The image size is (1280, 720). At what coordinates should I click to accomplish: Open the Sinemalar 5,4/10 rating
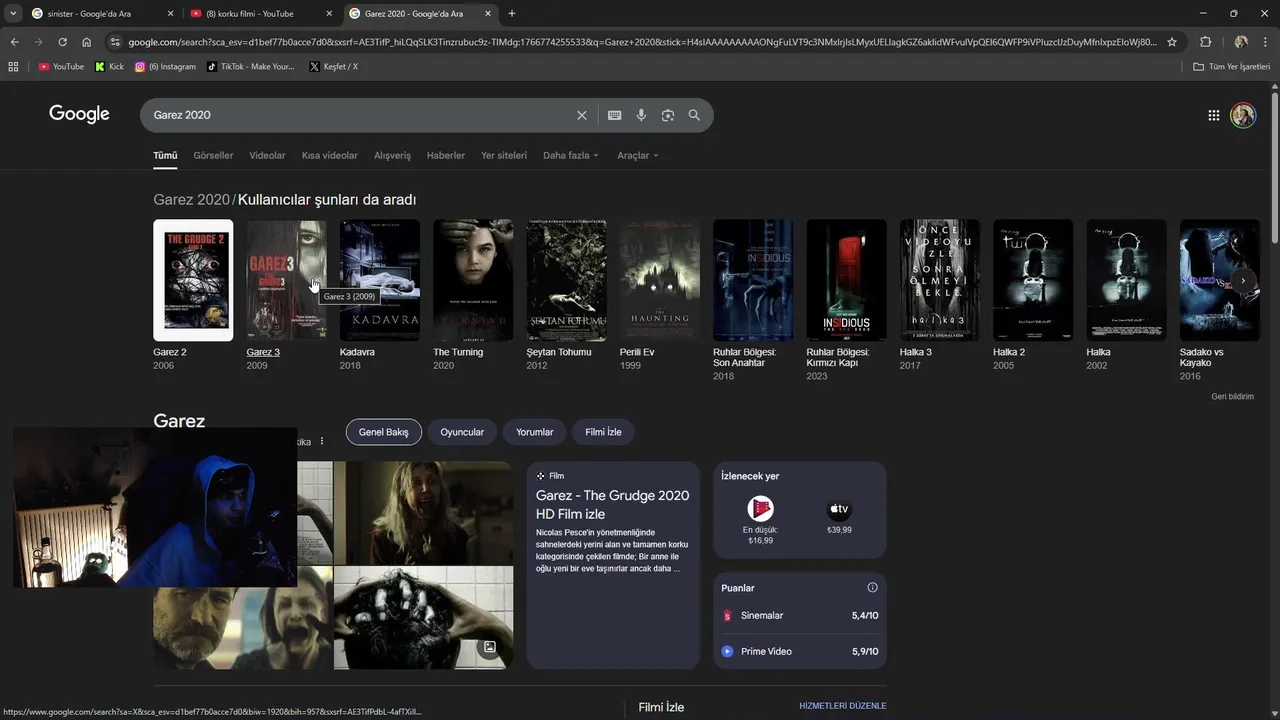point(800,616)
